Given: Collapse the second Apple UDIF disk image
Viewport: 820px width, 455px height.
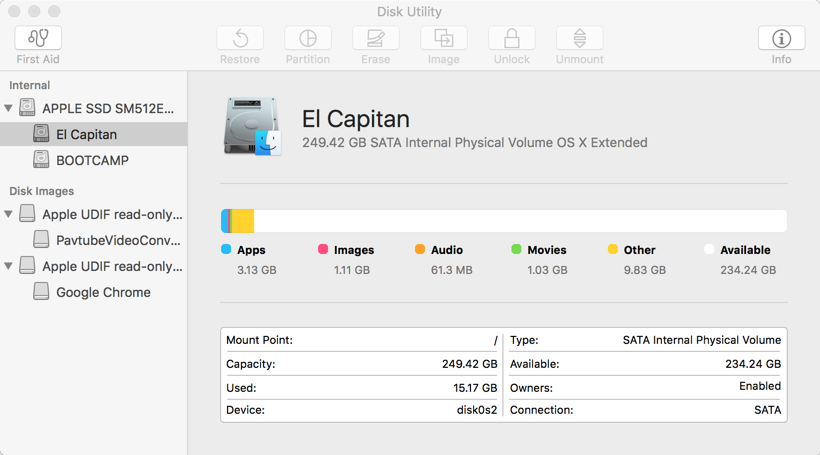Looking at the screenshot, I should click(9, 266).
